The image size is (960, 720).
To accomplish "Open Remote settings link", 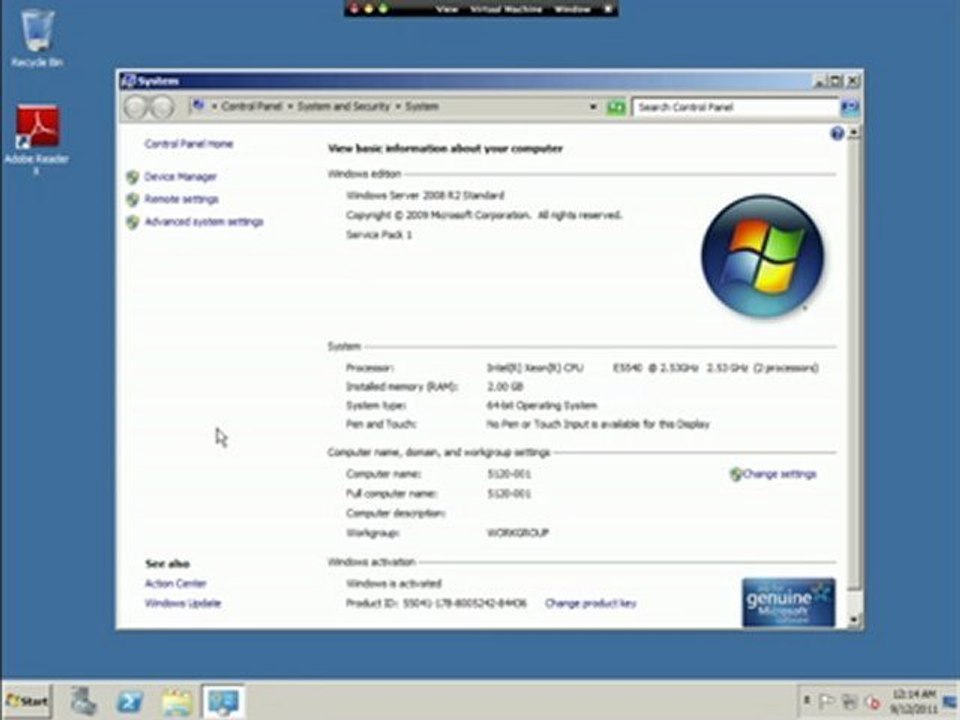I will tap(181, 199).
